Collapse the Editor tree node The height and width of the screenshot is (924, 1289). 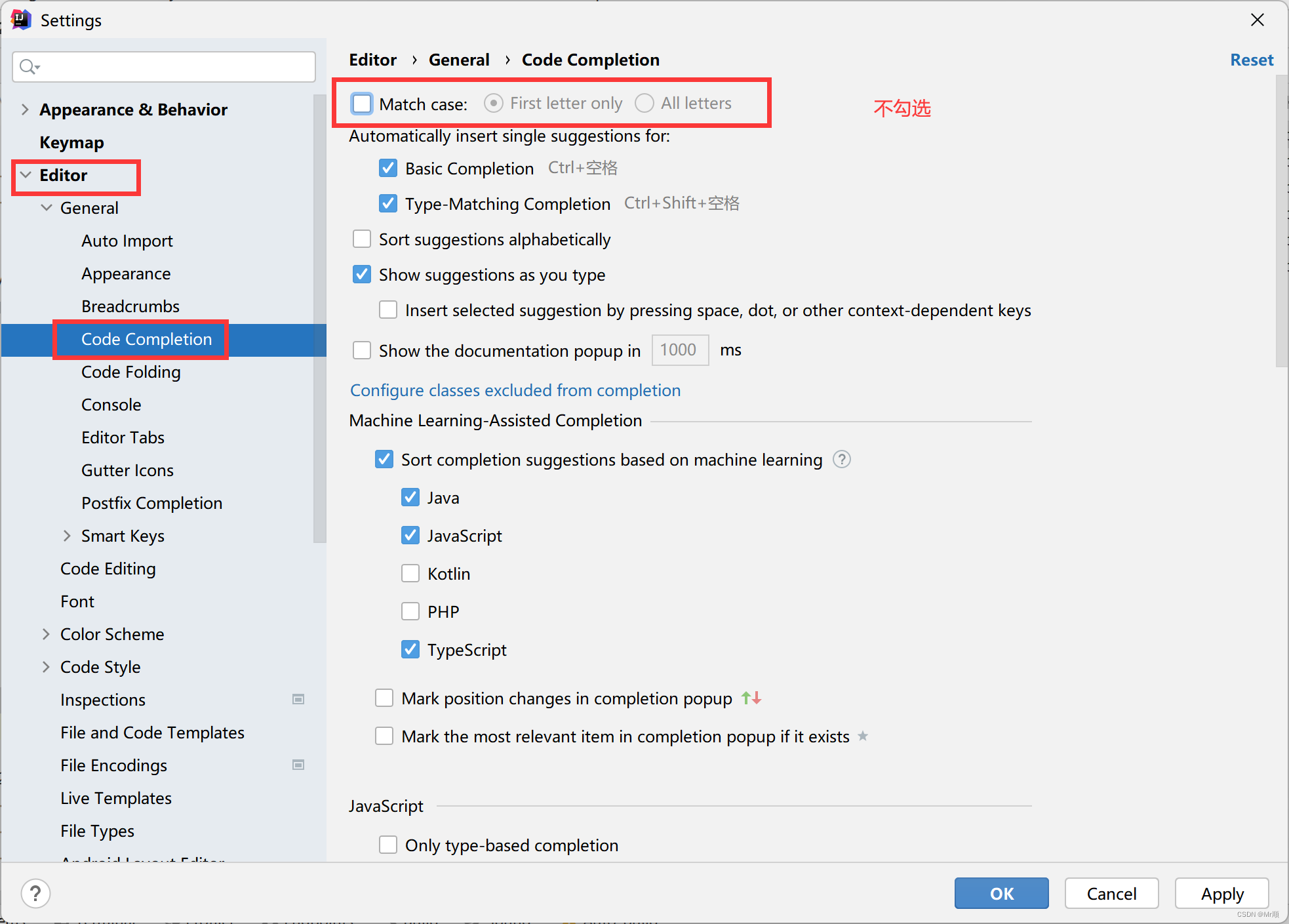click(x=26, y=175)
